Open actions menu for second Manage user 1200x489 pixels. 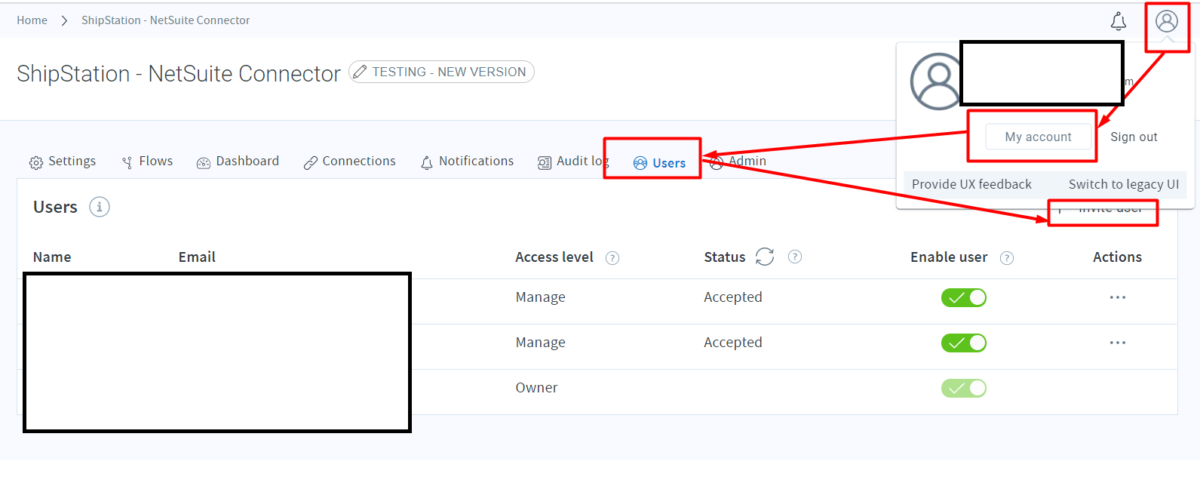[1117, 343]
